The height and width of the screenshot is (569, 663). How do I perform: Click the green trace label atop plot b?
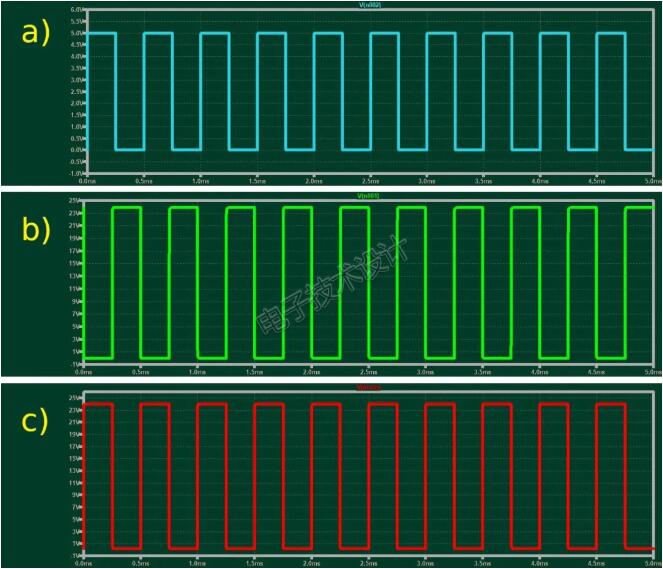pos(370,197)
